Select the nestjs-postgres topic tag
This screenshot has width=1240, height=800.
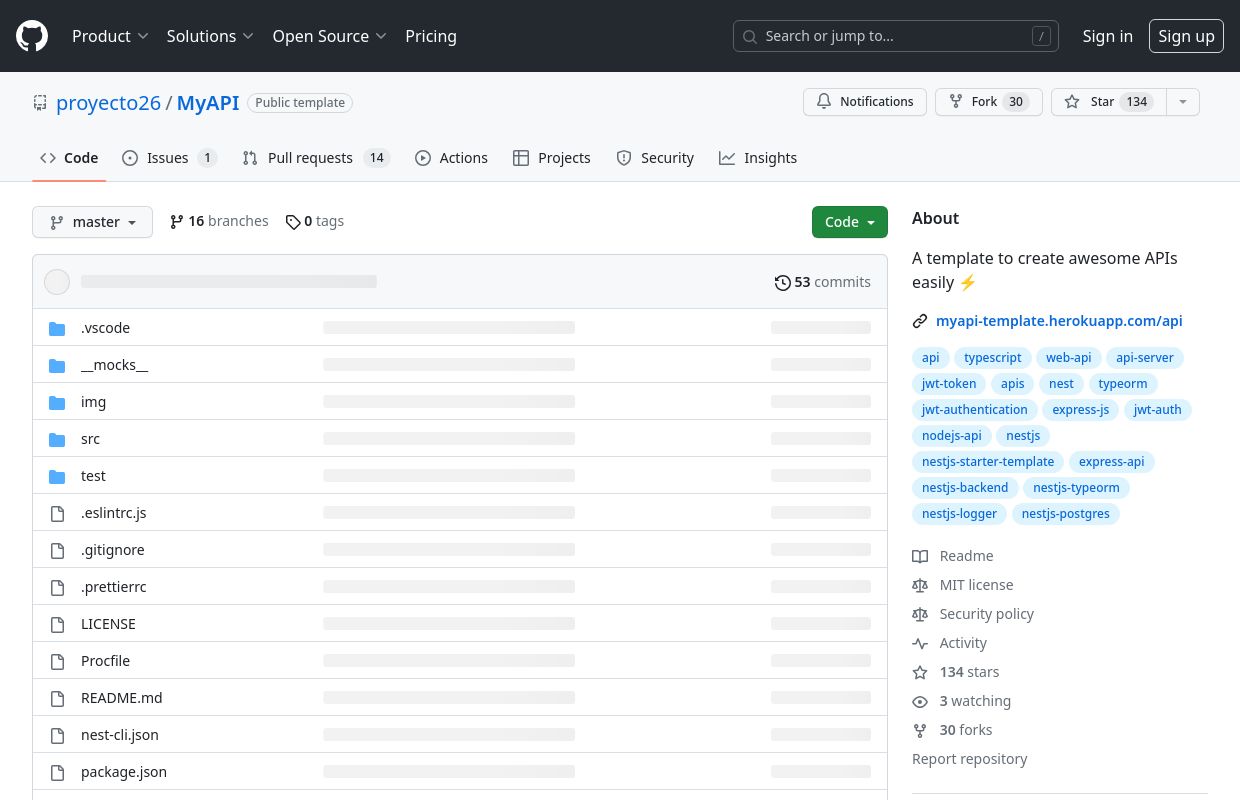pos(1066,514)
